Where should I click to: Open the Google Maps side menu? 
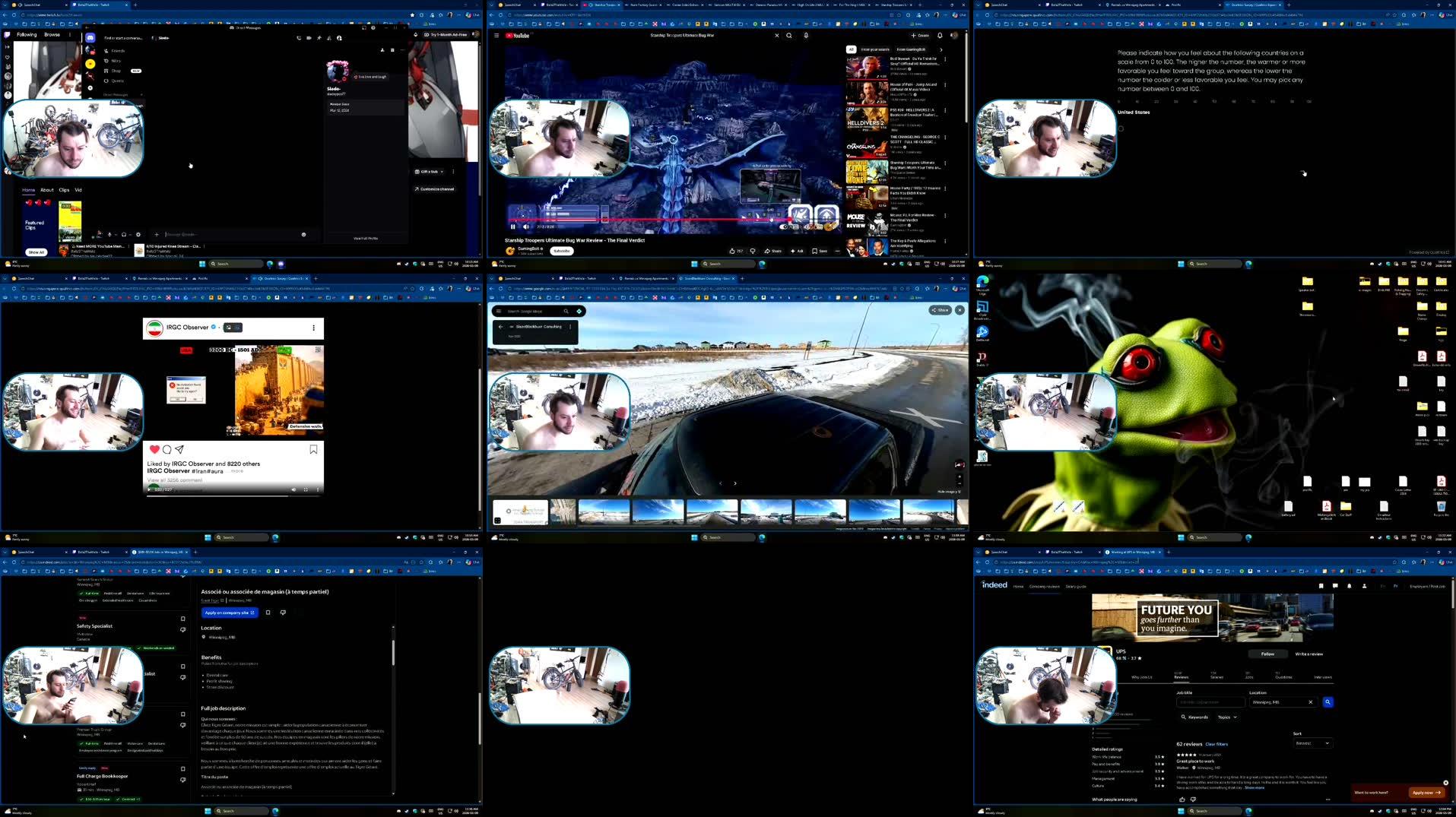(x=499, y=311)
